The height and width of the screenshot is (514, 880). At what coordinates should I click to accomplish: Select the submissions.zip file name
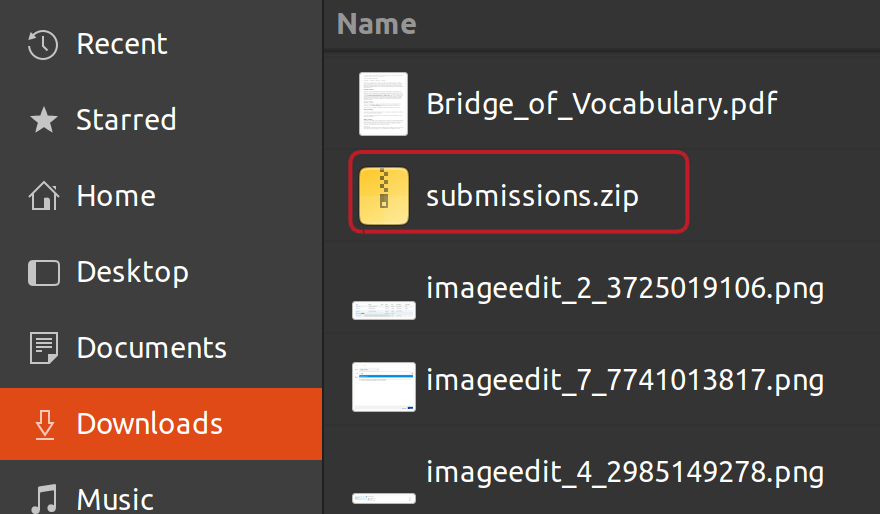[532, 196]
